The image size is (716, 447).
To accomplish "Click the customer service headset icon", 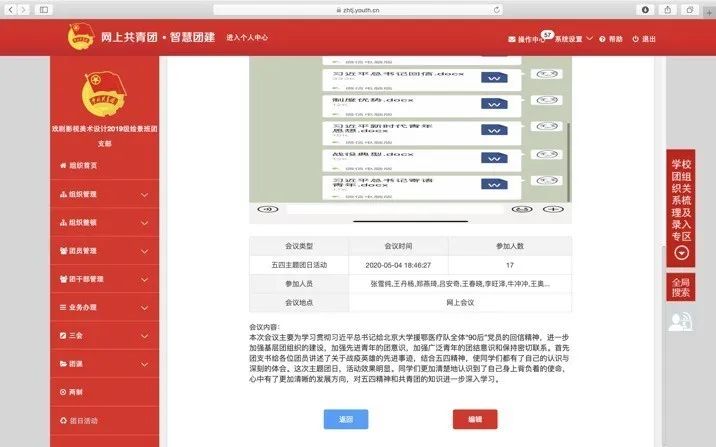I will [681, 320].
